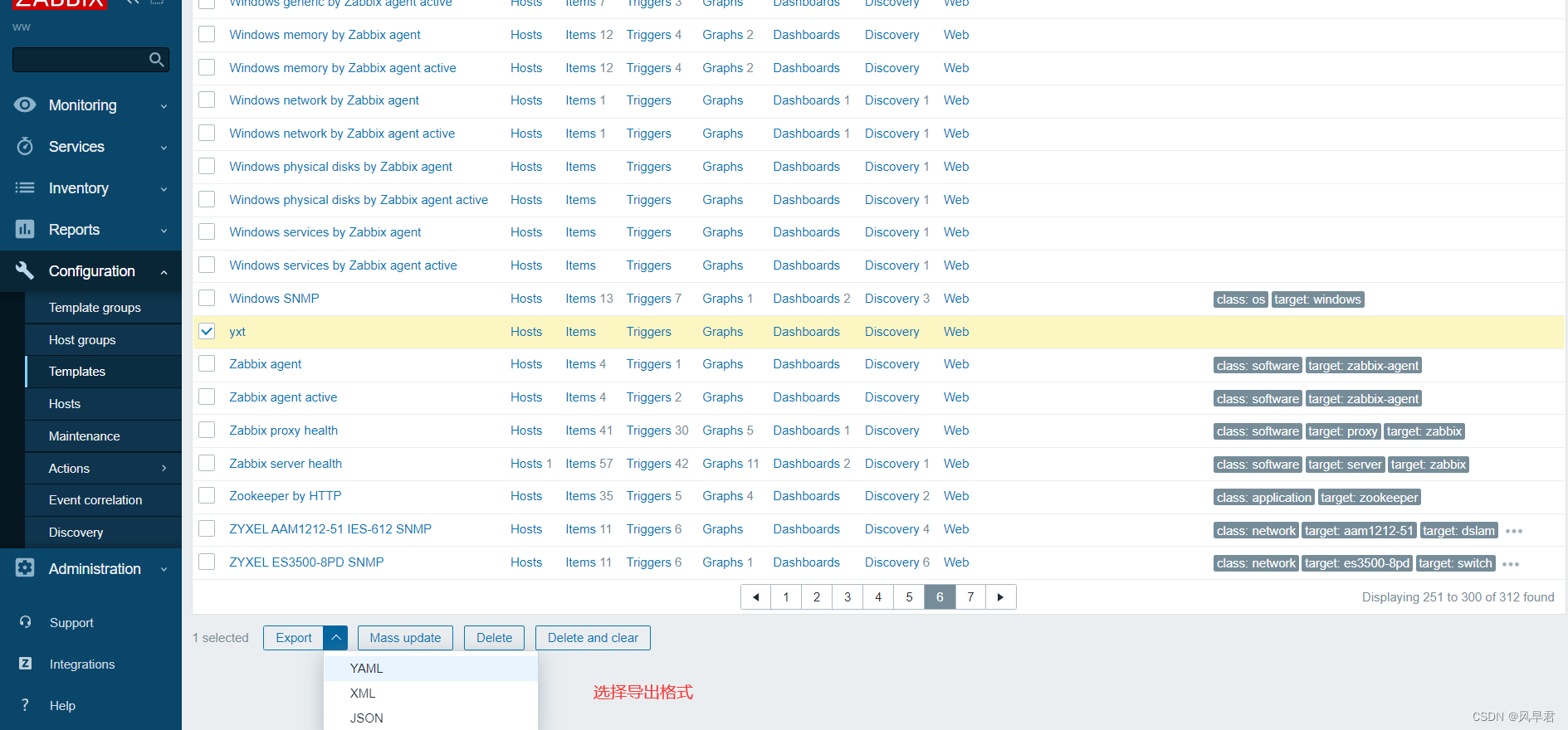Choose YAML export format

click(x=431, y=669)
